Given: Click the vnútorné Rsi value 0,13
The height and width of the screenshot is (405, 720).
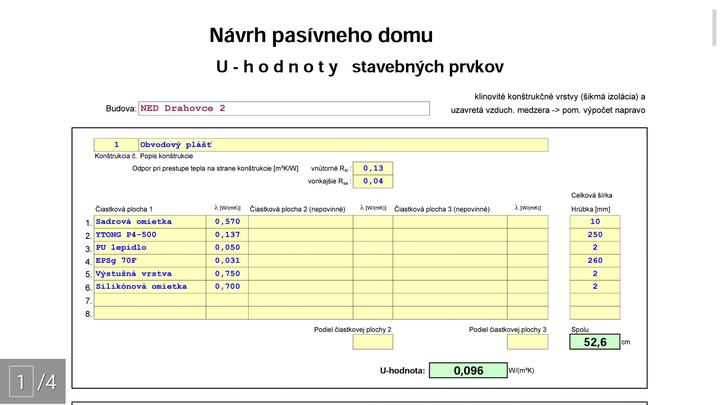Looking at the screenshot, I should (373, 168).
